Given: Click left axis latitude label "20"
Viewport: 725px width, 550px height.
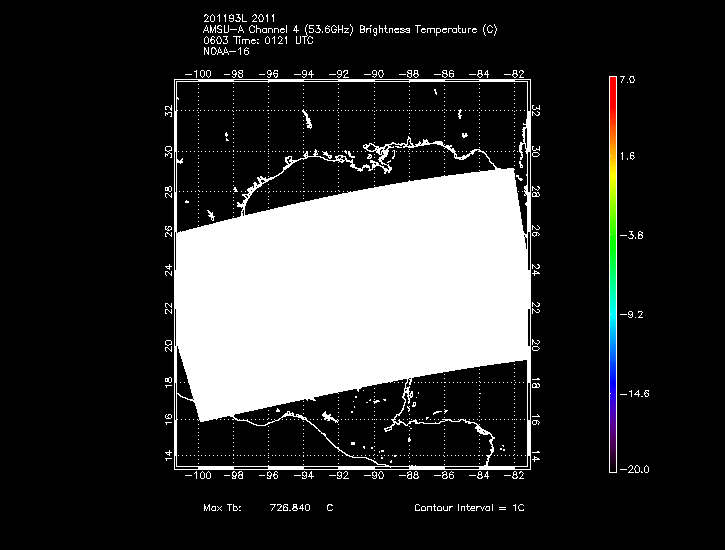Looking at the screenshot, I should pyautogui.click(x=168, y=345).
